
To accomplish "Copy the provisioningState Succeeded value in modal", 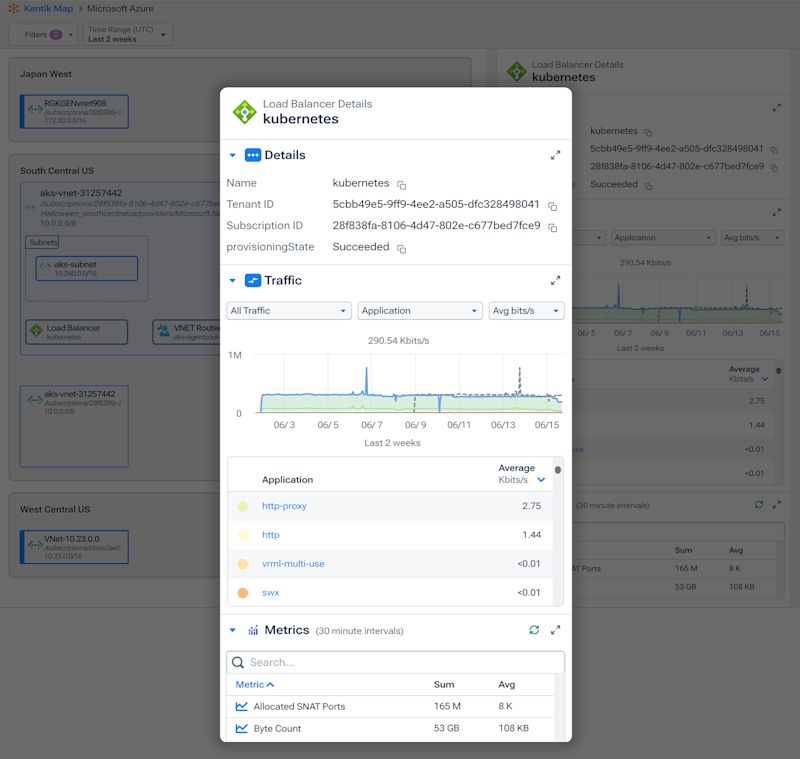I will [402, 248].
